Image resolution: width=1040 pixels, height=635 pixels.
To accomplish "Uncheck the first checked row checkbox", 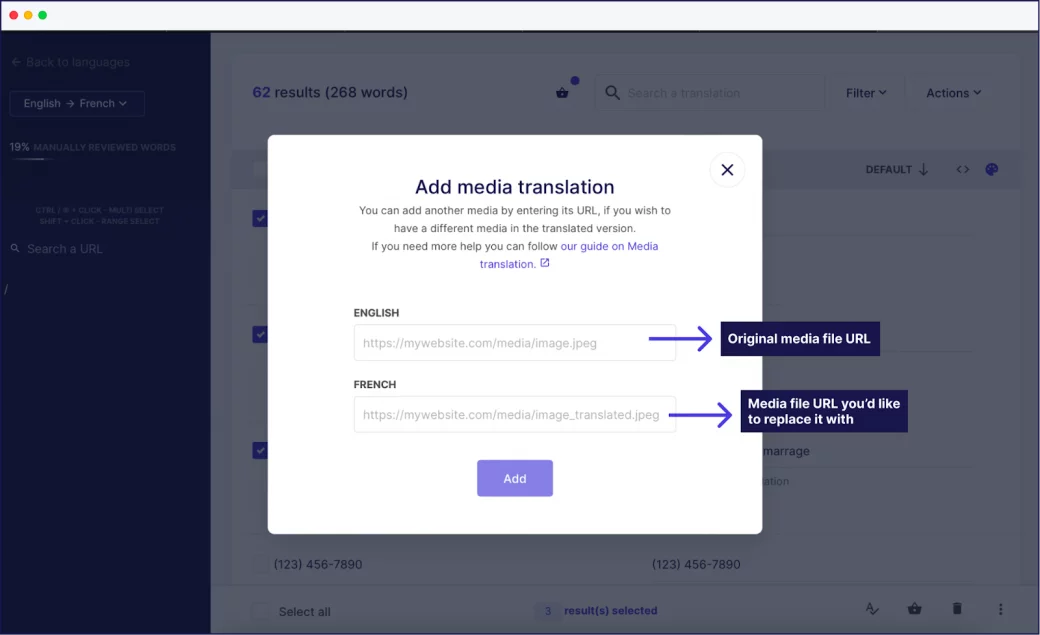I will pyautogui.click(x=260, y=218).
